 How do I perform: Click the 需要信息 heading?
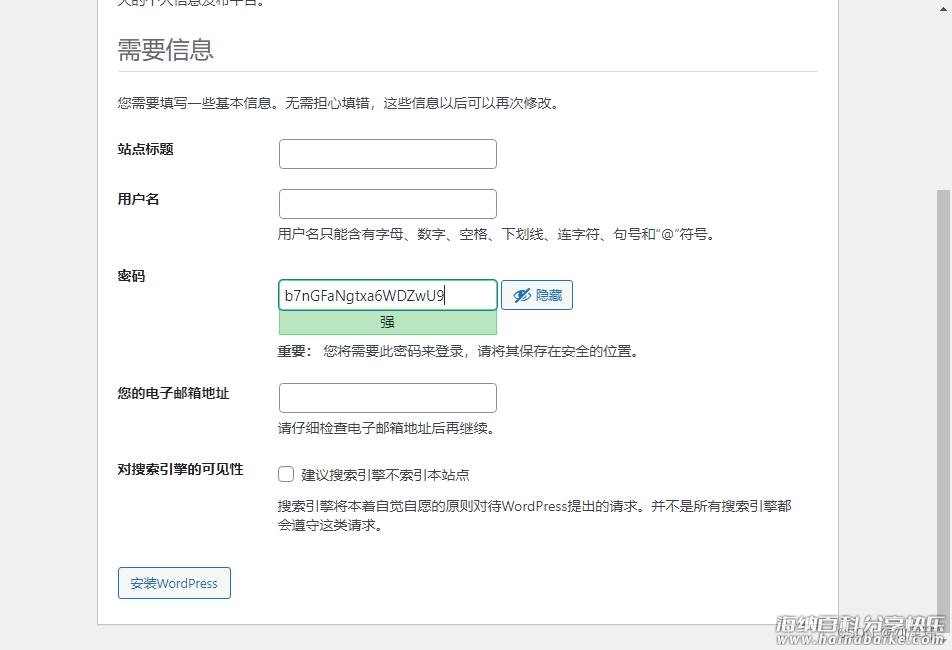(x=165, y=50)
